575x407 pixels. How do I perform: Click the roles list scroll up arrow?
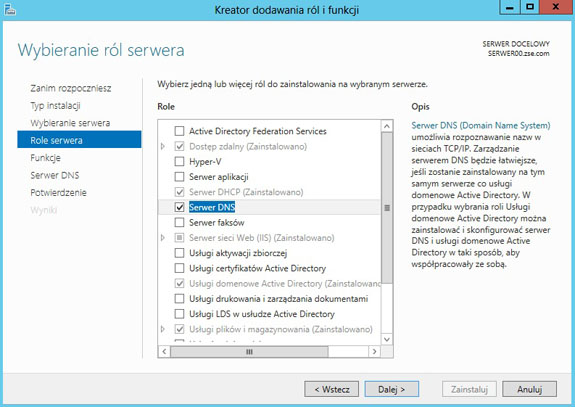pyautogui.click(x=387, y=126)
